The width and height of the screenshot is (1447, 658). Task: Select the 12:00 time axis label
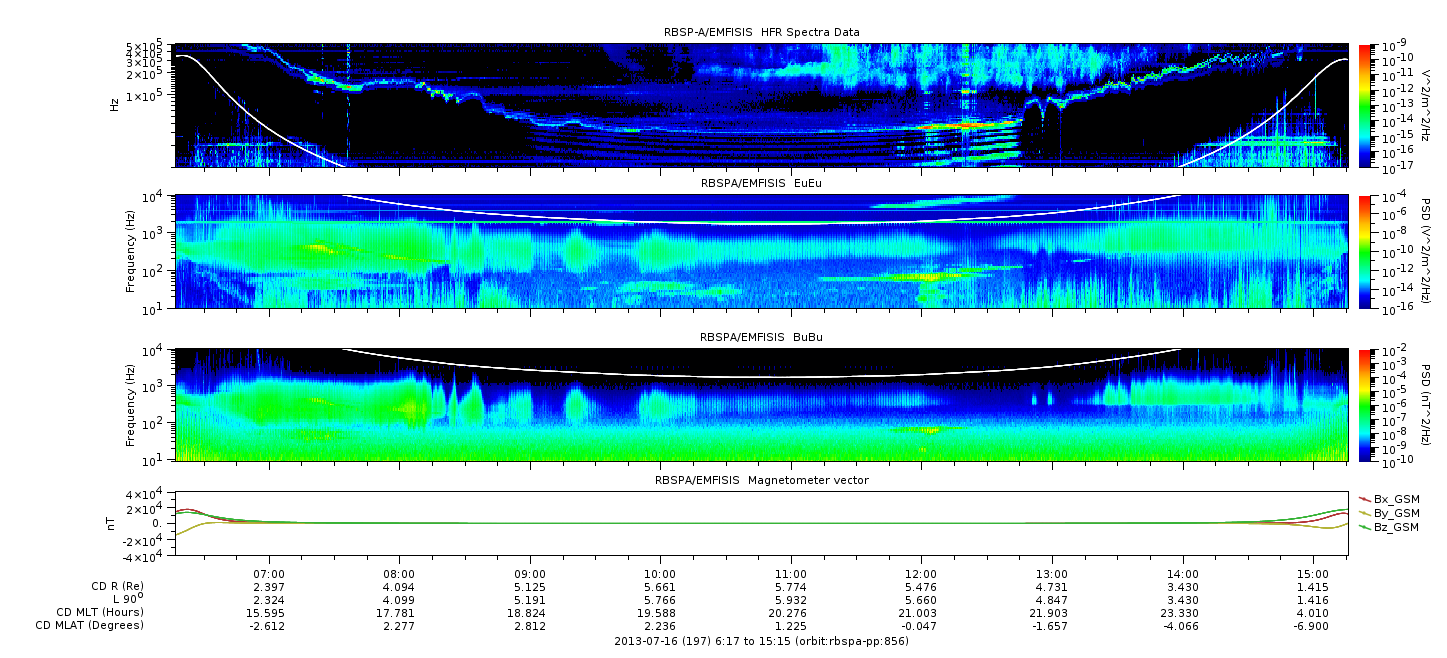tap(921, 574)
